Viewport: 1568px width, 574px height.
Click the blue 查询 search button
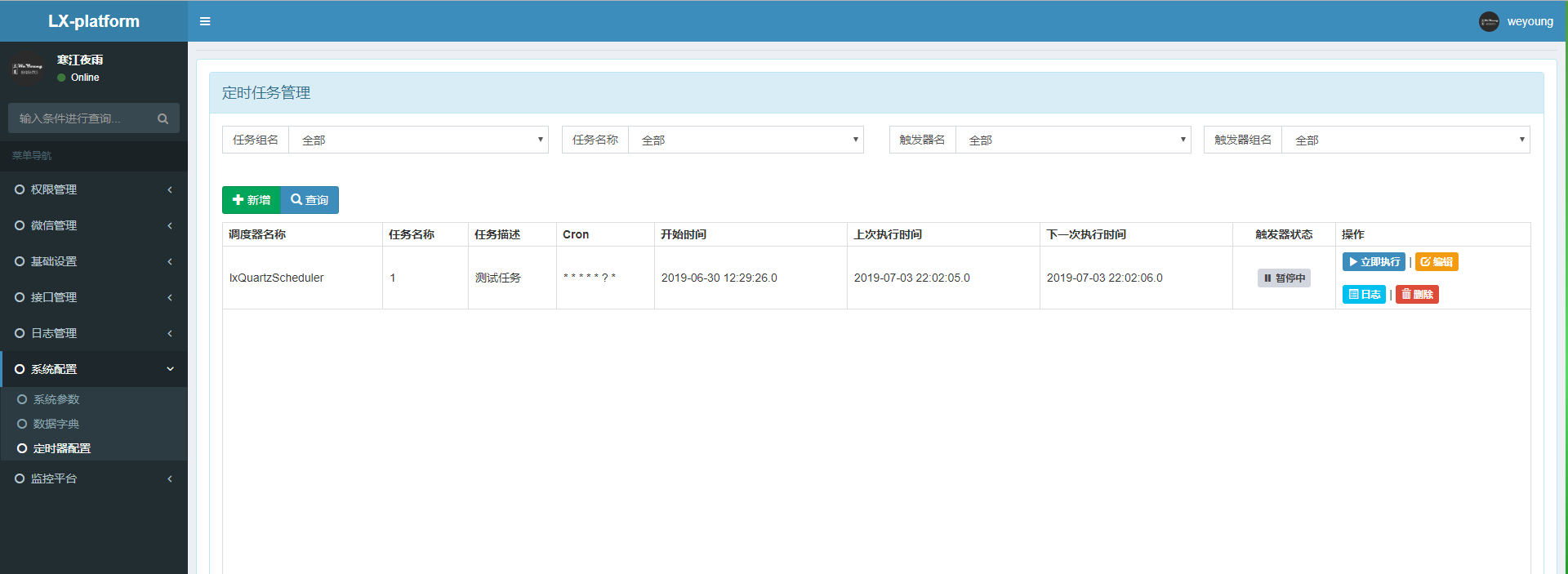pyautogui.click(x=310, y=200)
